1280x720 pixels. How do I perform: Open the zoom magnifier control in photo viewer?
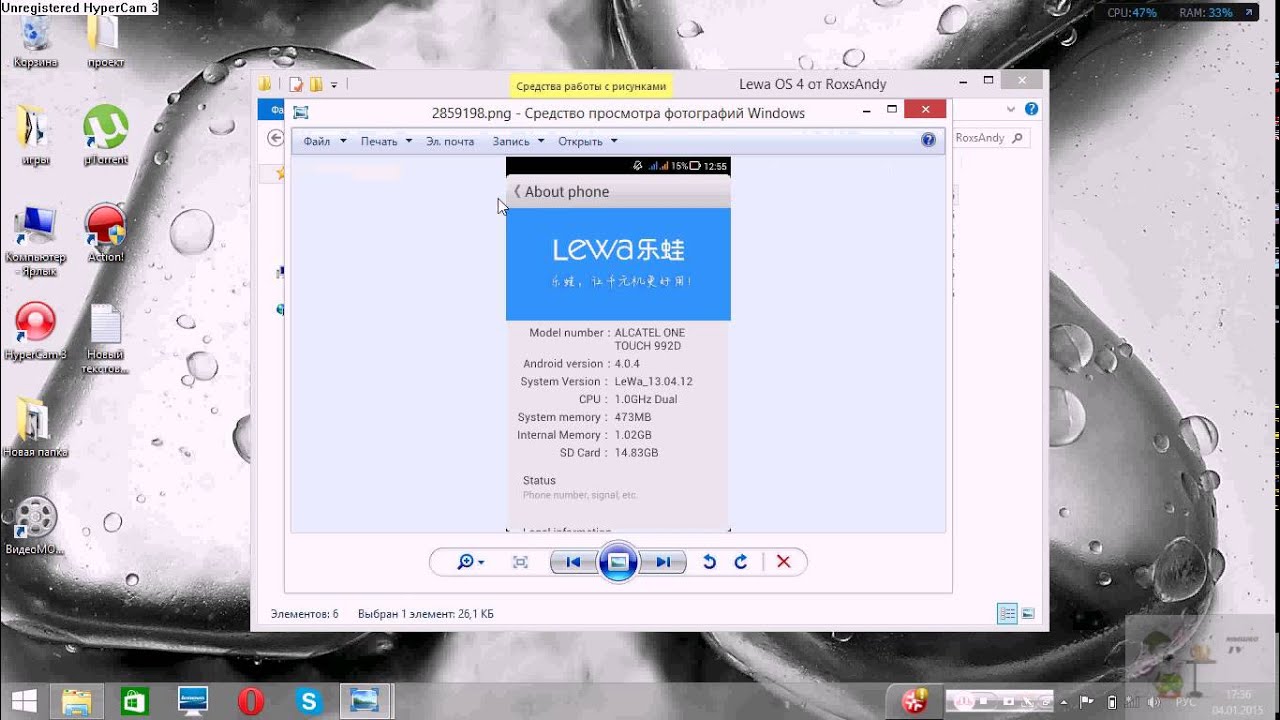click(465, 562)
